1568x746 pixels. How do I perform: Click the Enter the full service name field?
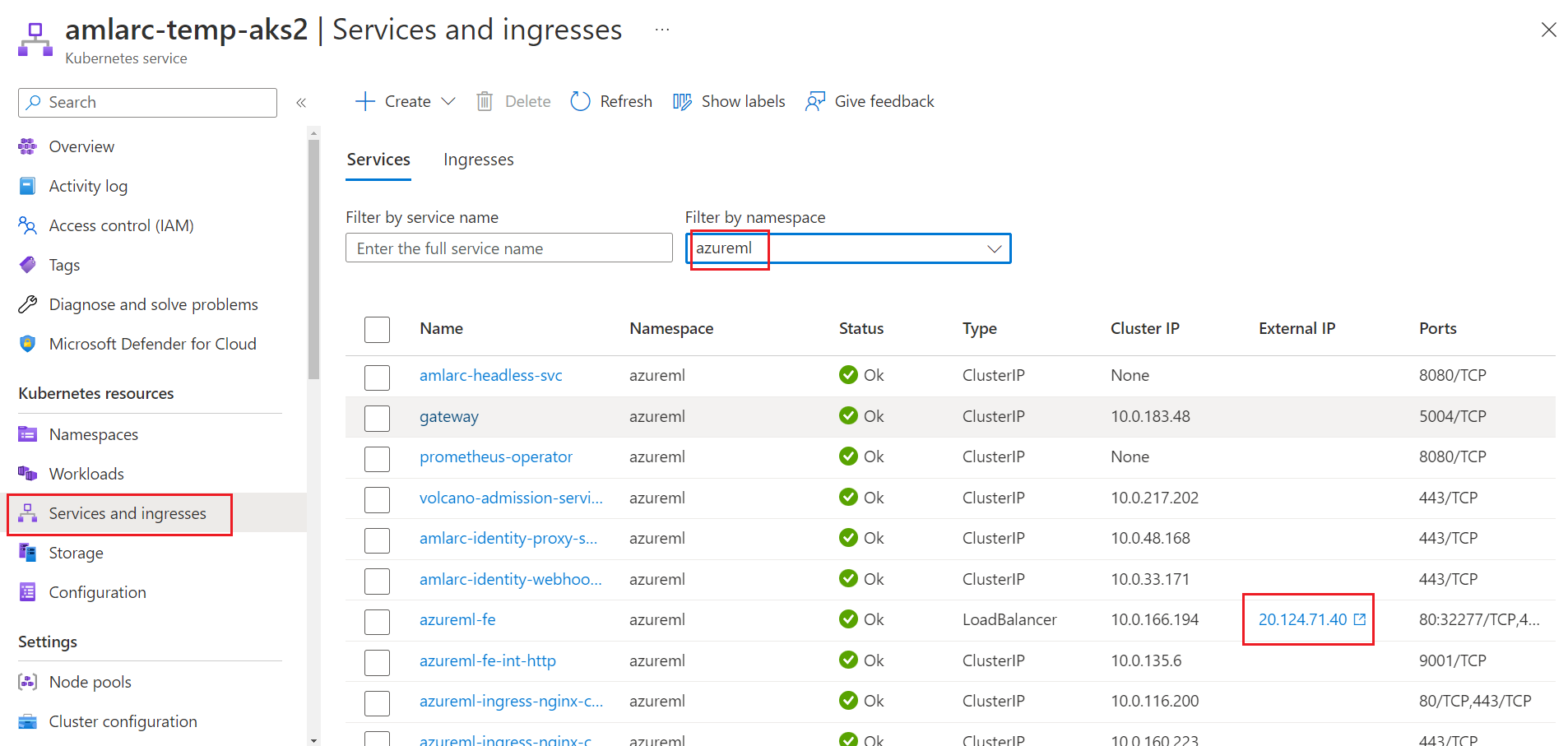[x=508, y=248]
